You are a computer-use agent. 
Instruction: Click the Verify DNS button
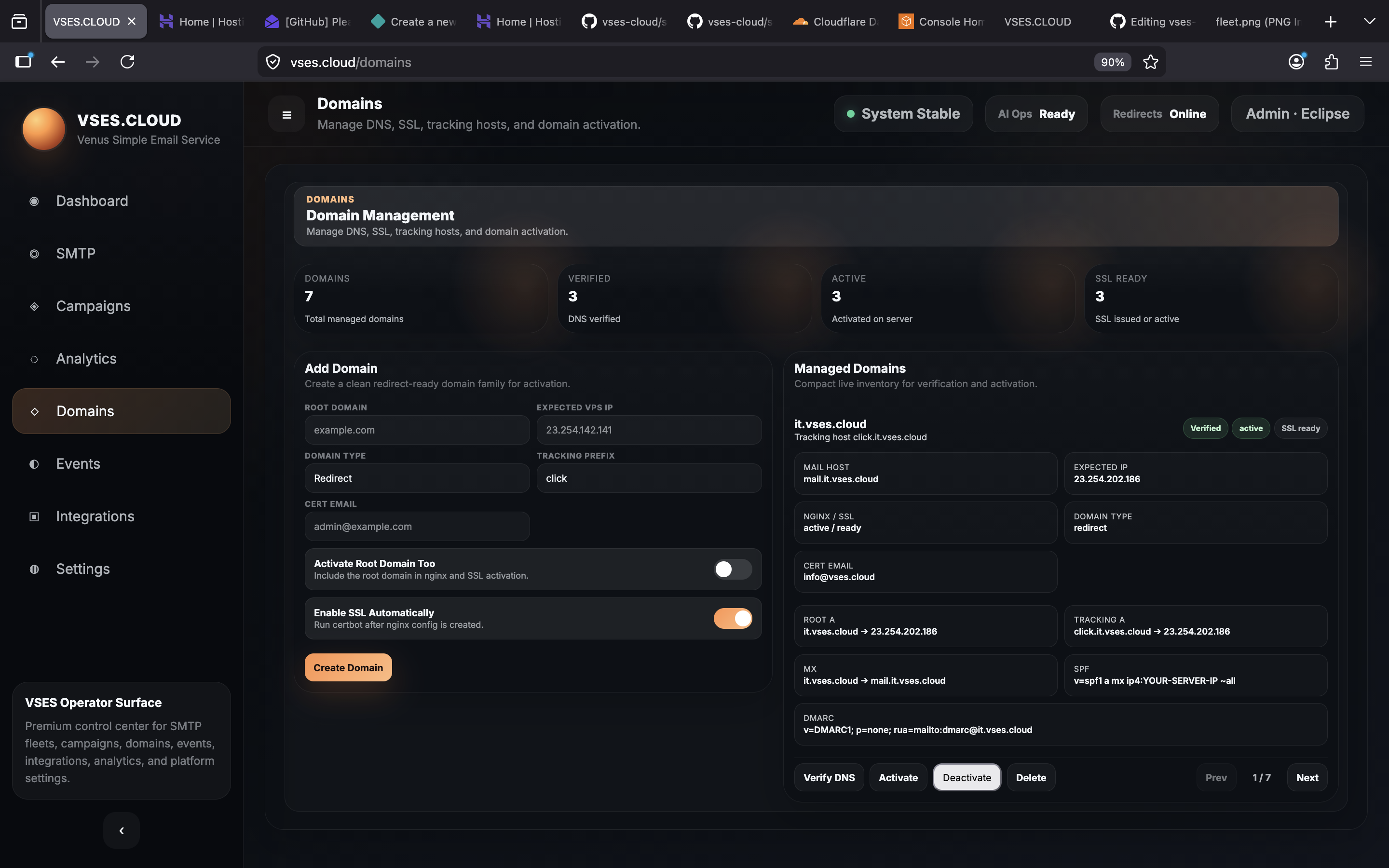(x=829, y=777)
